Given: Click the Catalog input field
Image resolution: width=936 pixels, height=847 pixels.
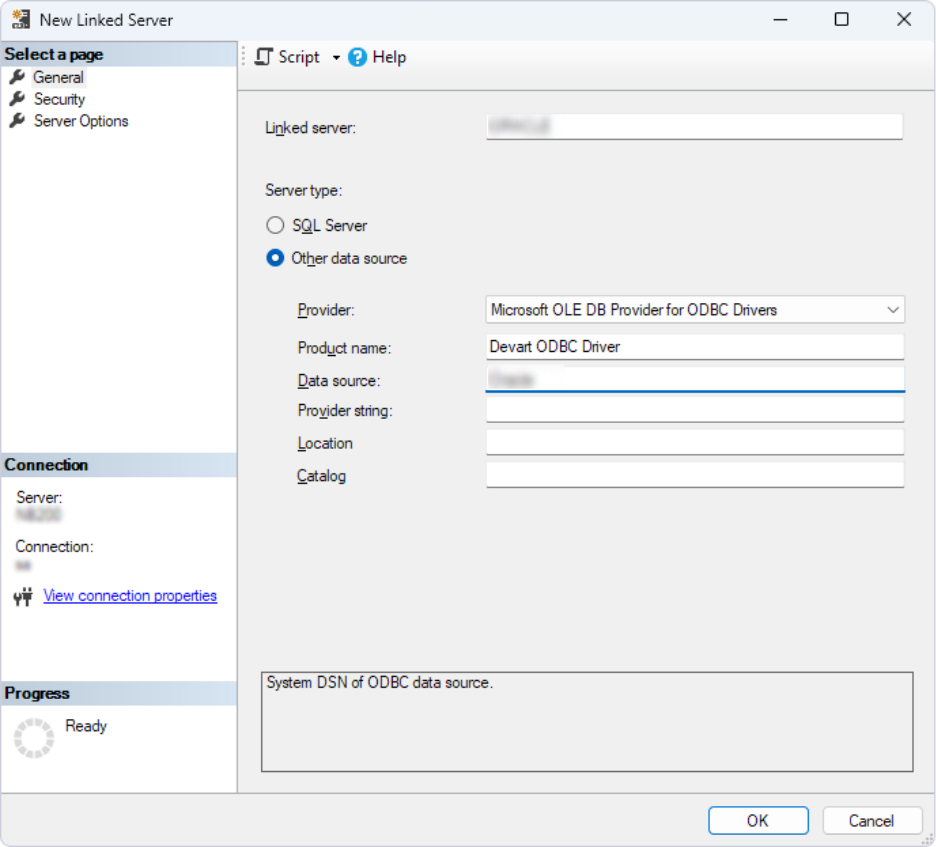Looking at the screenshot, I should click(694, 475).
